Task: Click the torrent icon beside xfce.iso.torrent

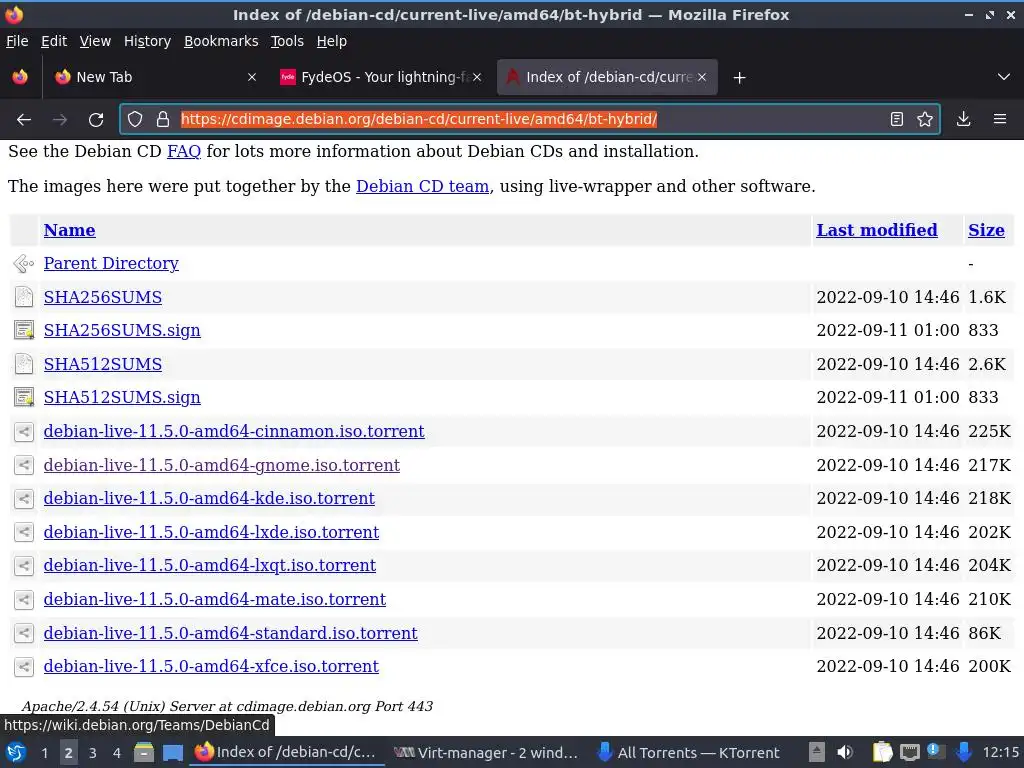Action: coord(24,667)
